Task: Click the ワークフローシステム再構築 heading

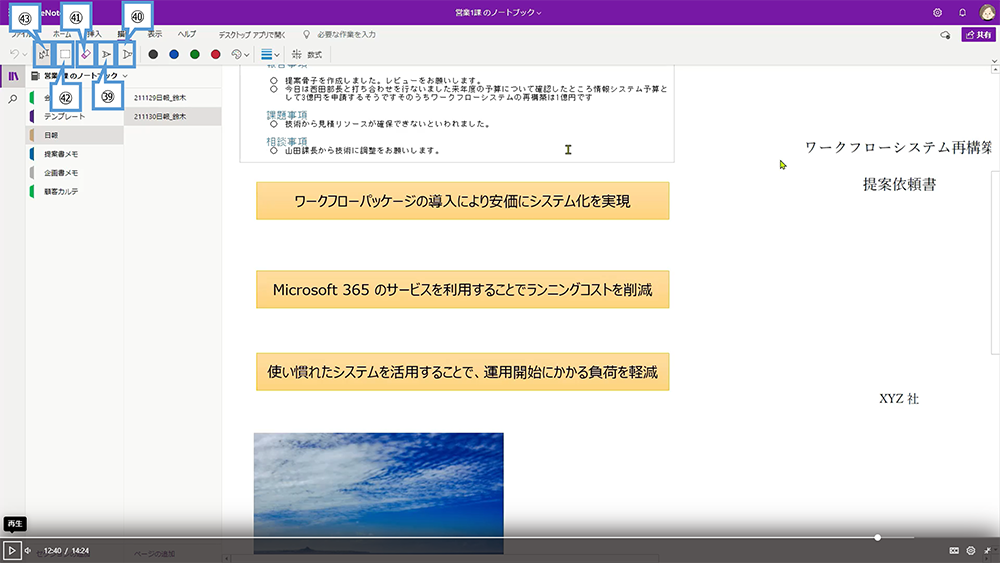Action: coord(899,147)
